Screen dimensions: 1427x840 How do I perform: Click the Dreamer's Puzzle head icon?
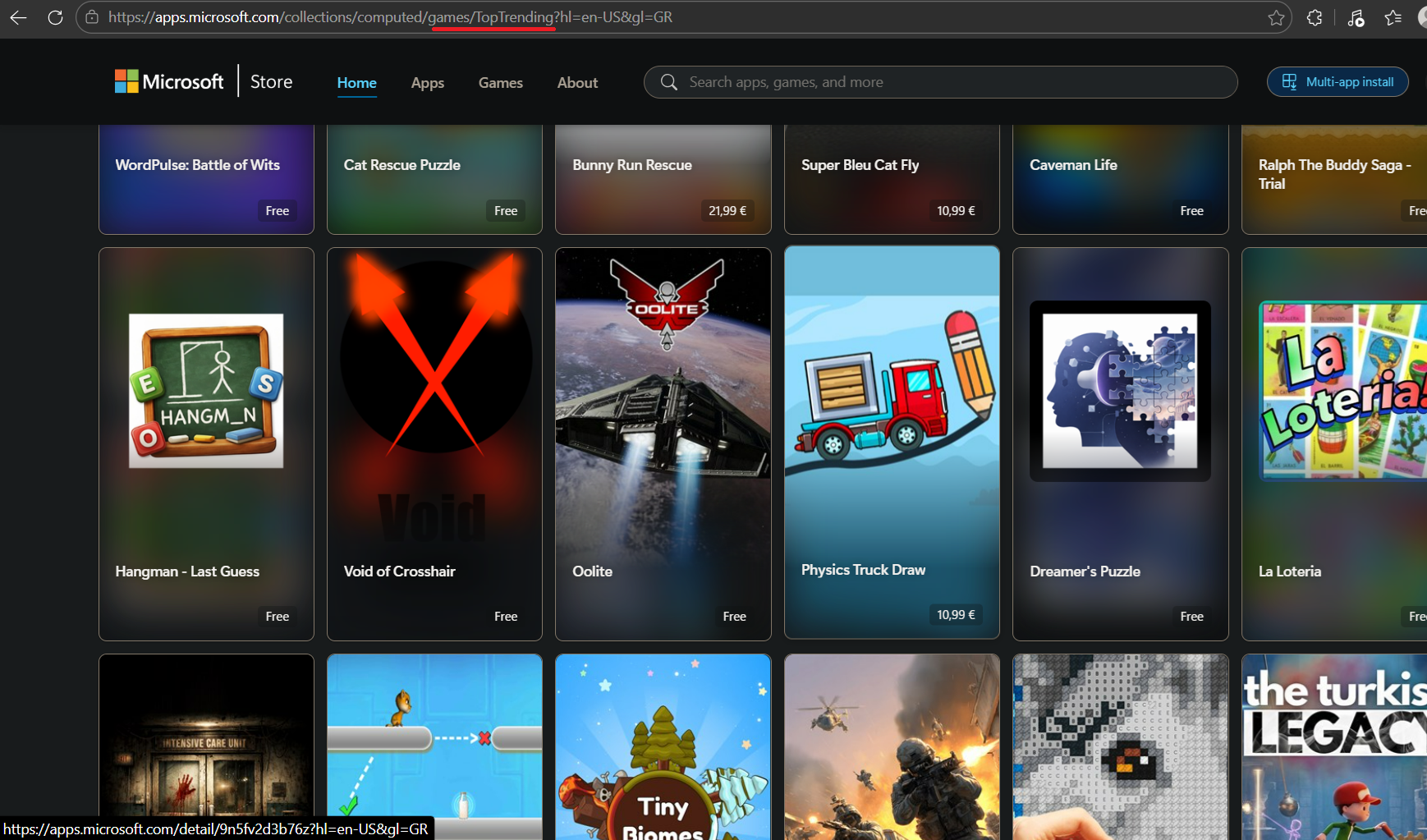point(1120,391)
